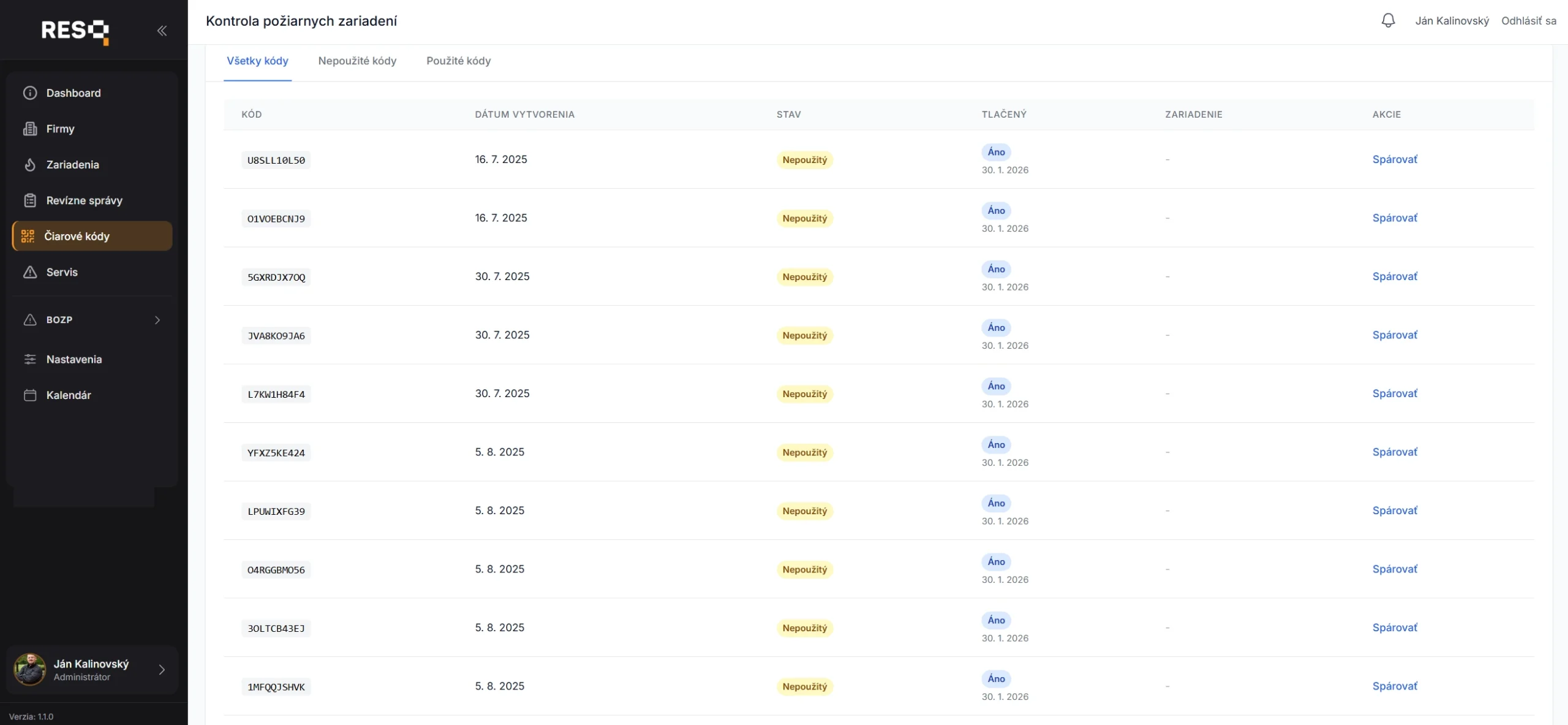This screenshot has height=725, width=1568.
Task: Click the Dashboard info icon
Action: click(x=30, y=93)
